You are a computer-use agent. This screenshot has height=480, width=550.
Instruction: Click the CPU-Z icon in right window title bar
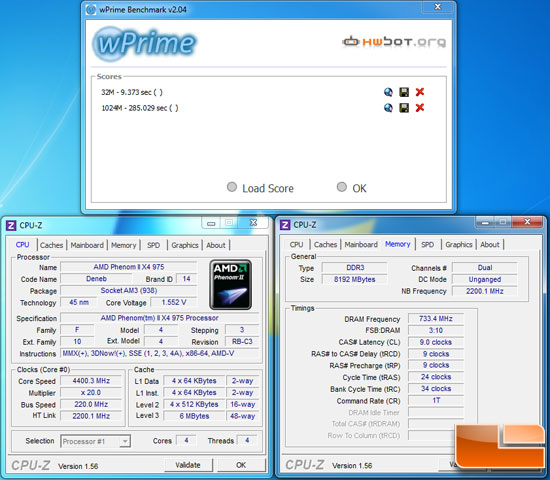coord(285,225)
